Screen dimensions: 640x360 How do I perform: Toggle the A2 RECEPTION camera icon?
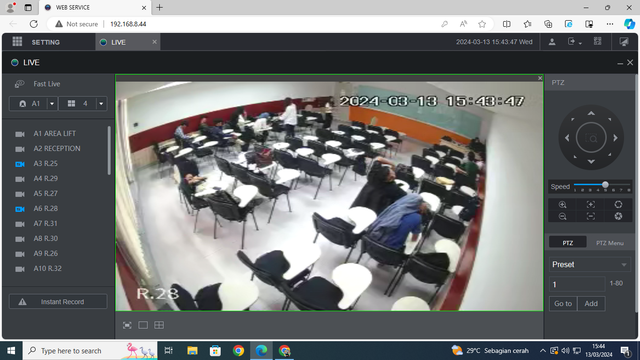(x=20, y=149)
